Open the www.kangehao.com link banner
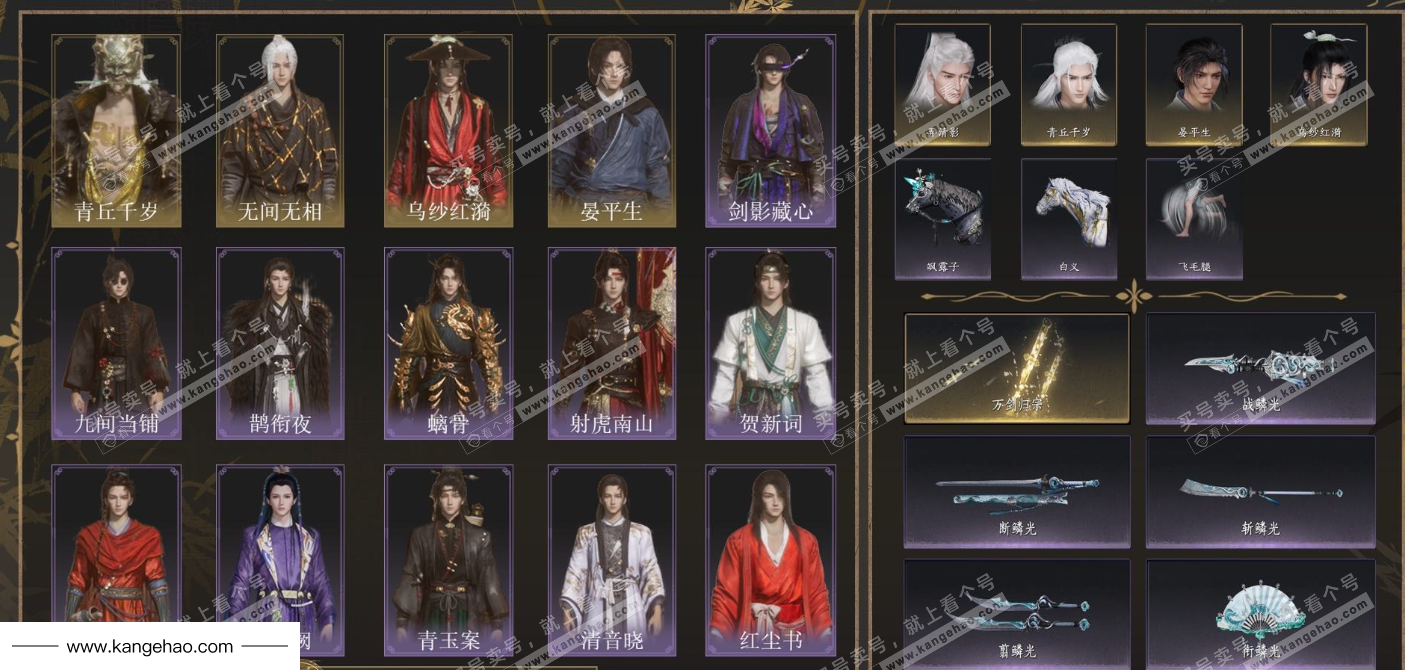 point(150,647)
